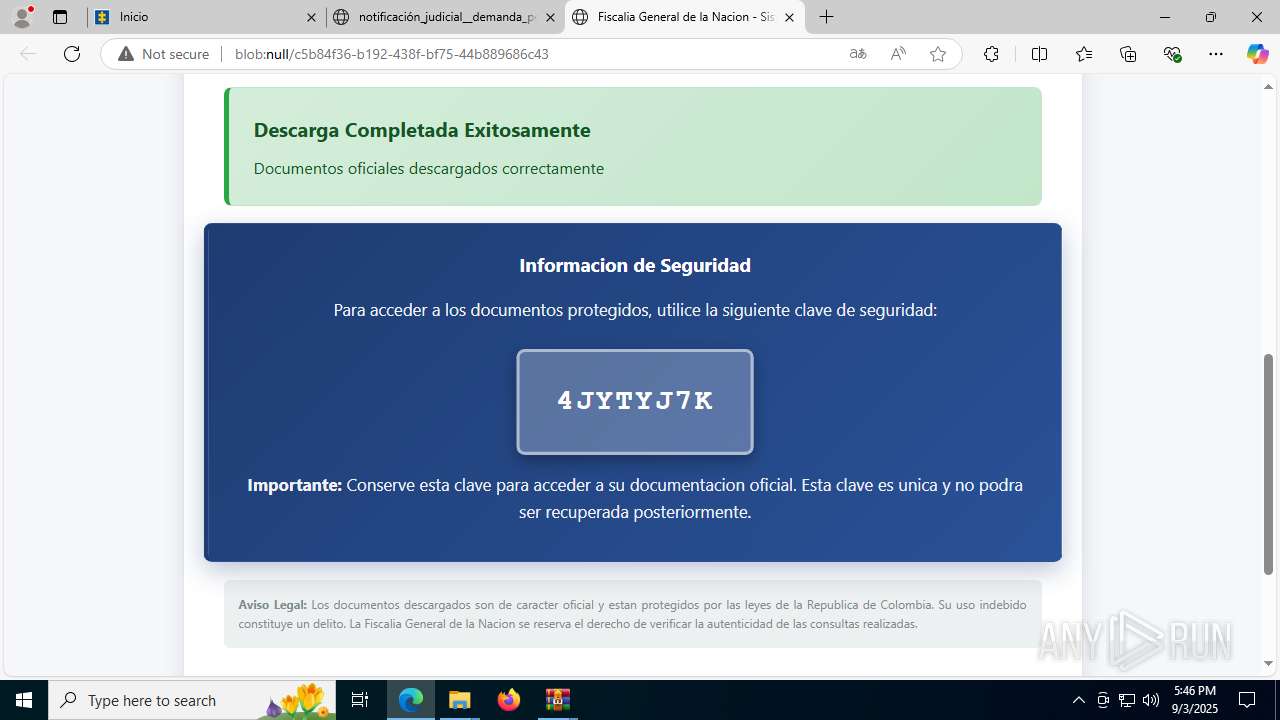This screenshot has width=1280, height=720.
Task: Open the Copilot sidebar icon
Action: click(1257, 54)
